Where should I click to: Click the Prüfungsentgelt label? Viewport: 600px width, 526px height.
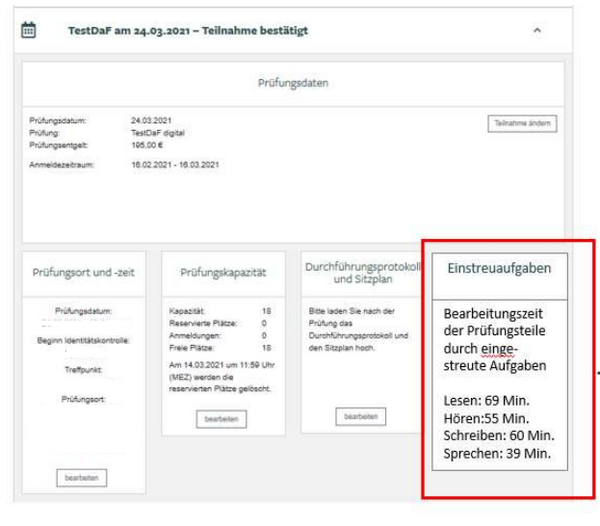pos(59,145)
